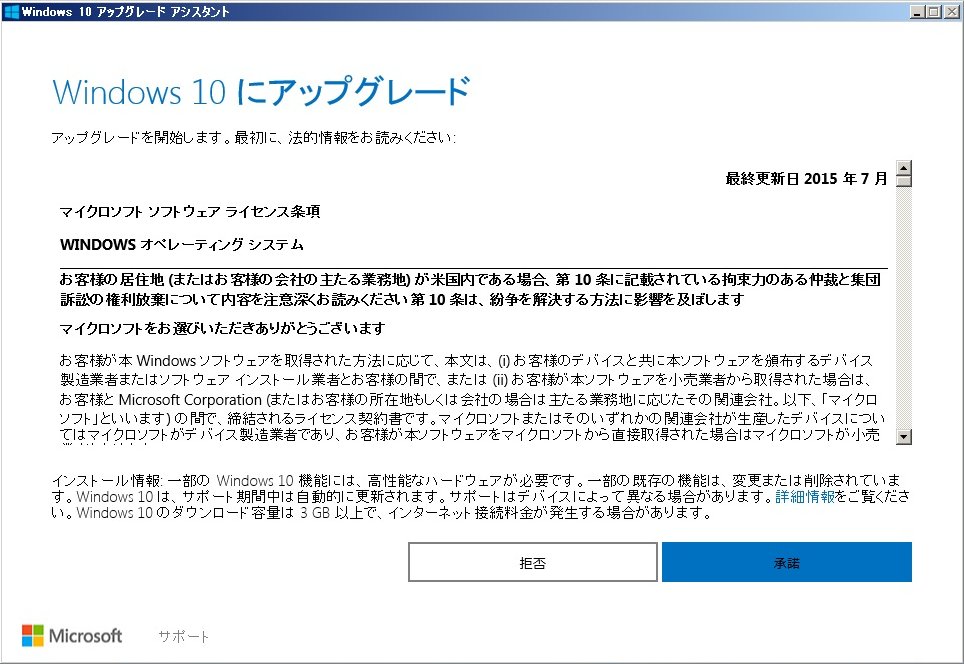Click the empty scrollbar track below the thumb
The image size is (964, 664).
(x=903, y=307)
